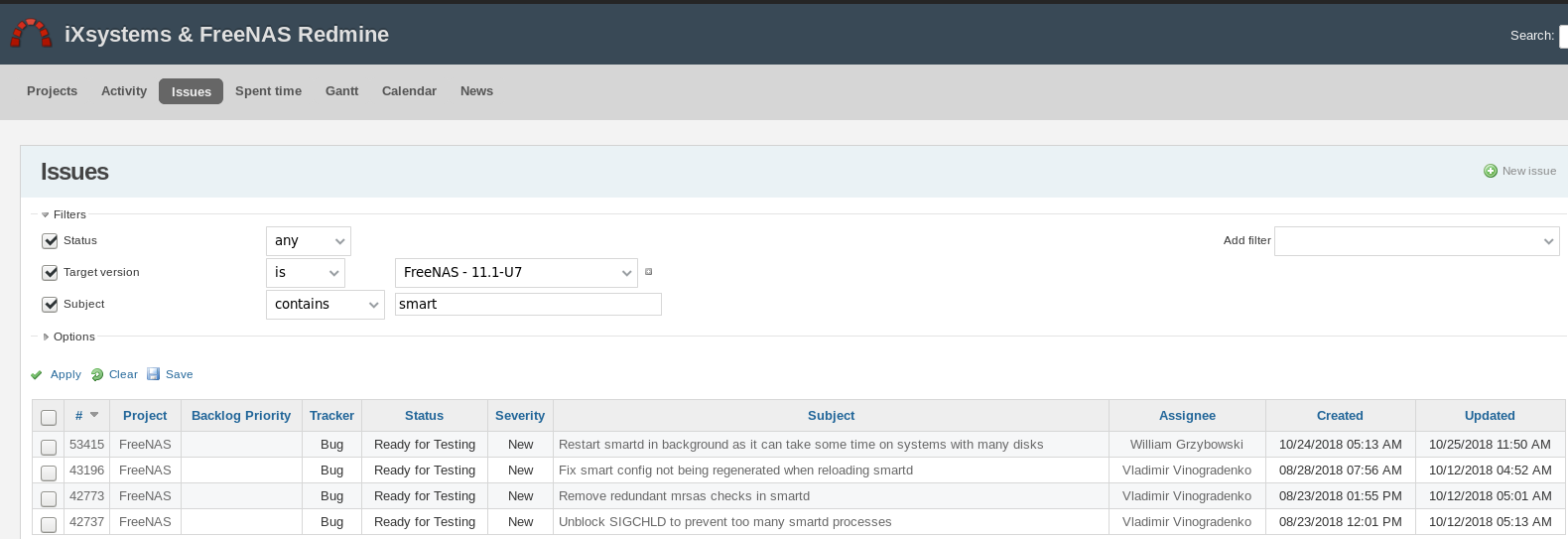Click the Subject filter text field

[x=528, y=305]
